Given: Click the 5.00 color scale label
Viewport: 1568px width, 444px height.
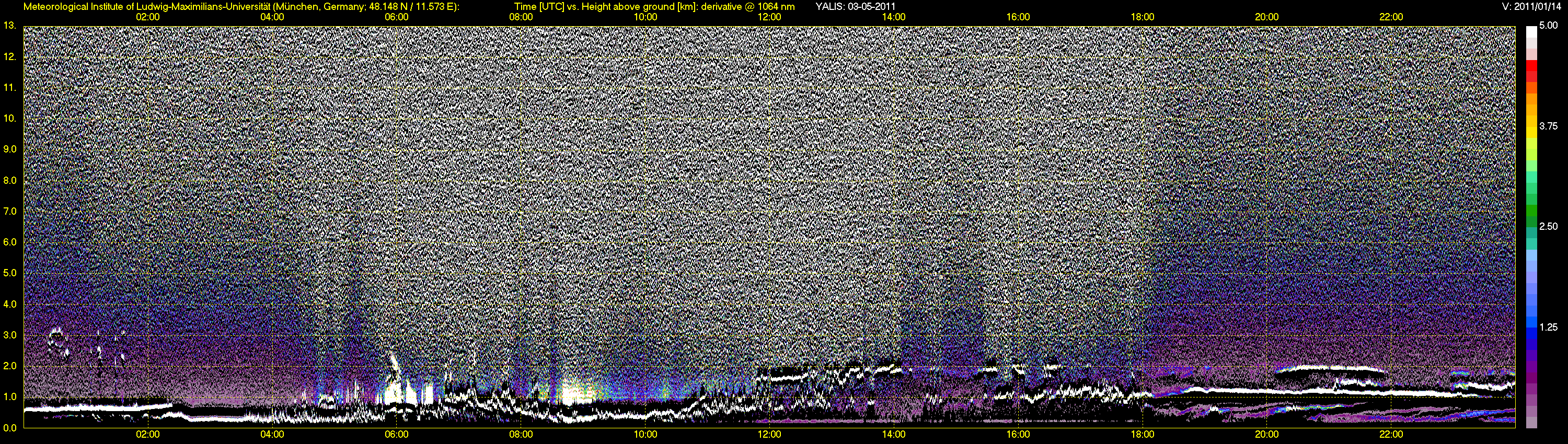Looking at the screenshot, I should (x=1548, y=26).
